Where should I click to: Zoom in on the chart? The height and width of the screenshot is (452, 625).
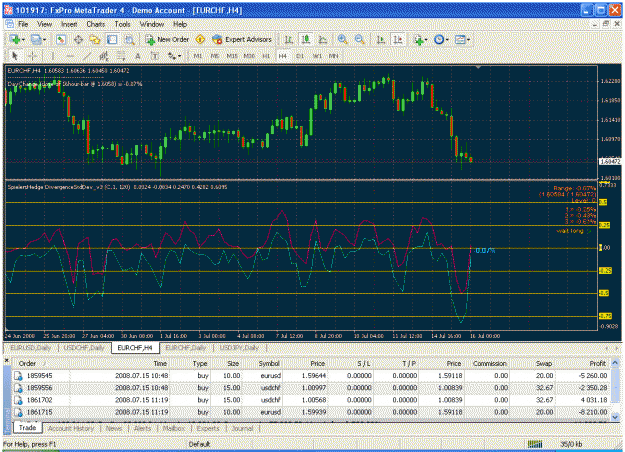tap(342, 39)
